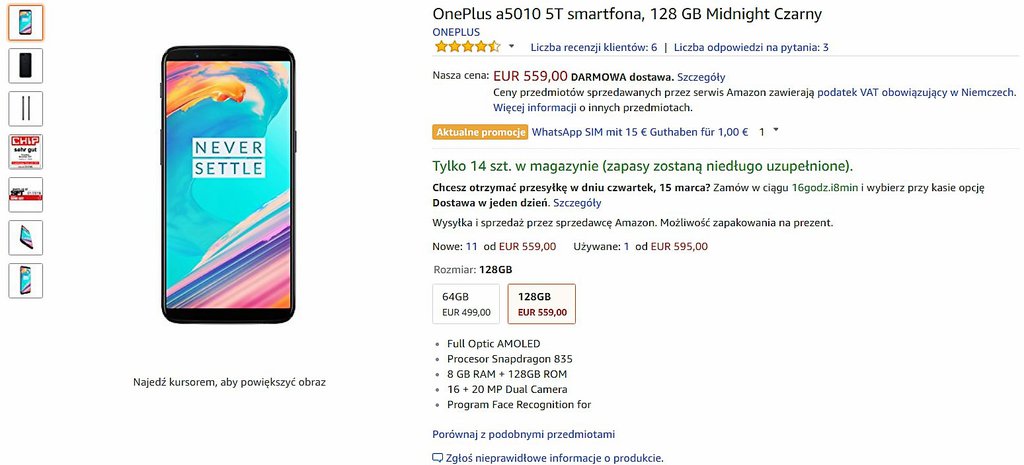Open the CHIP 'sehr gut' award thumbnail
Viewport: 1024px width, 465px height.
[25, 151]
